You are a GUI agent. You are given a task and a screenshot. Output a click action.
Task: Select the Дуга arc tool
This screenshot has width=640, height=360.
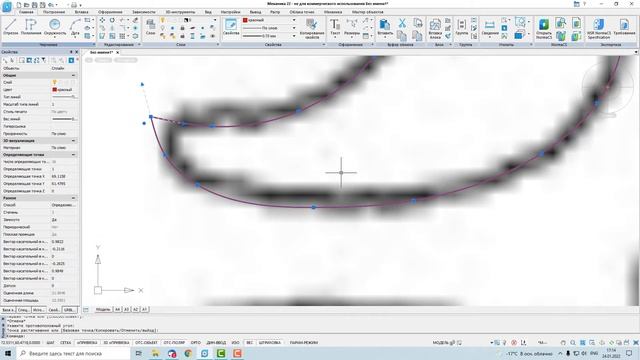click(75, 27)
